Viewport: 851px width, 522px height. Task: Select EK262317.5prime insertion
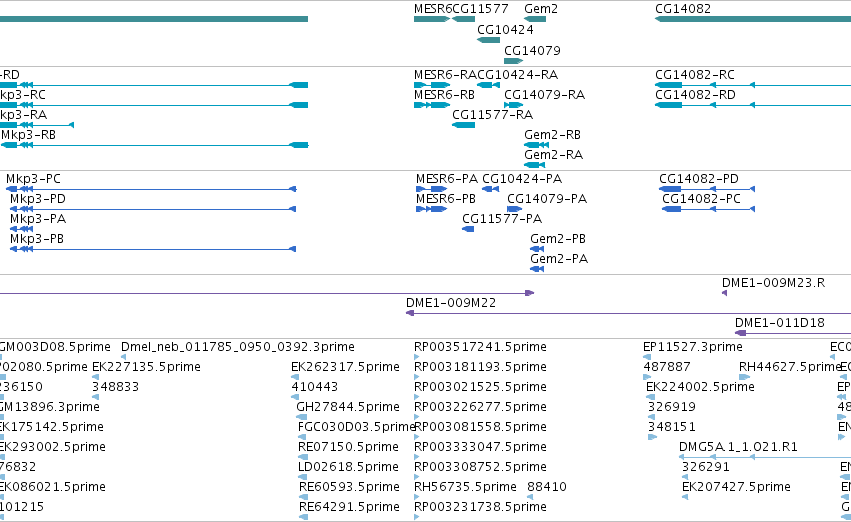pyautogui.click(x=294, y=377)
